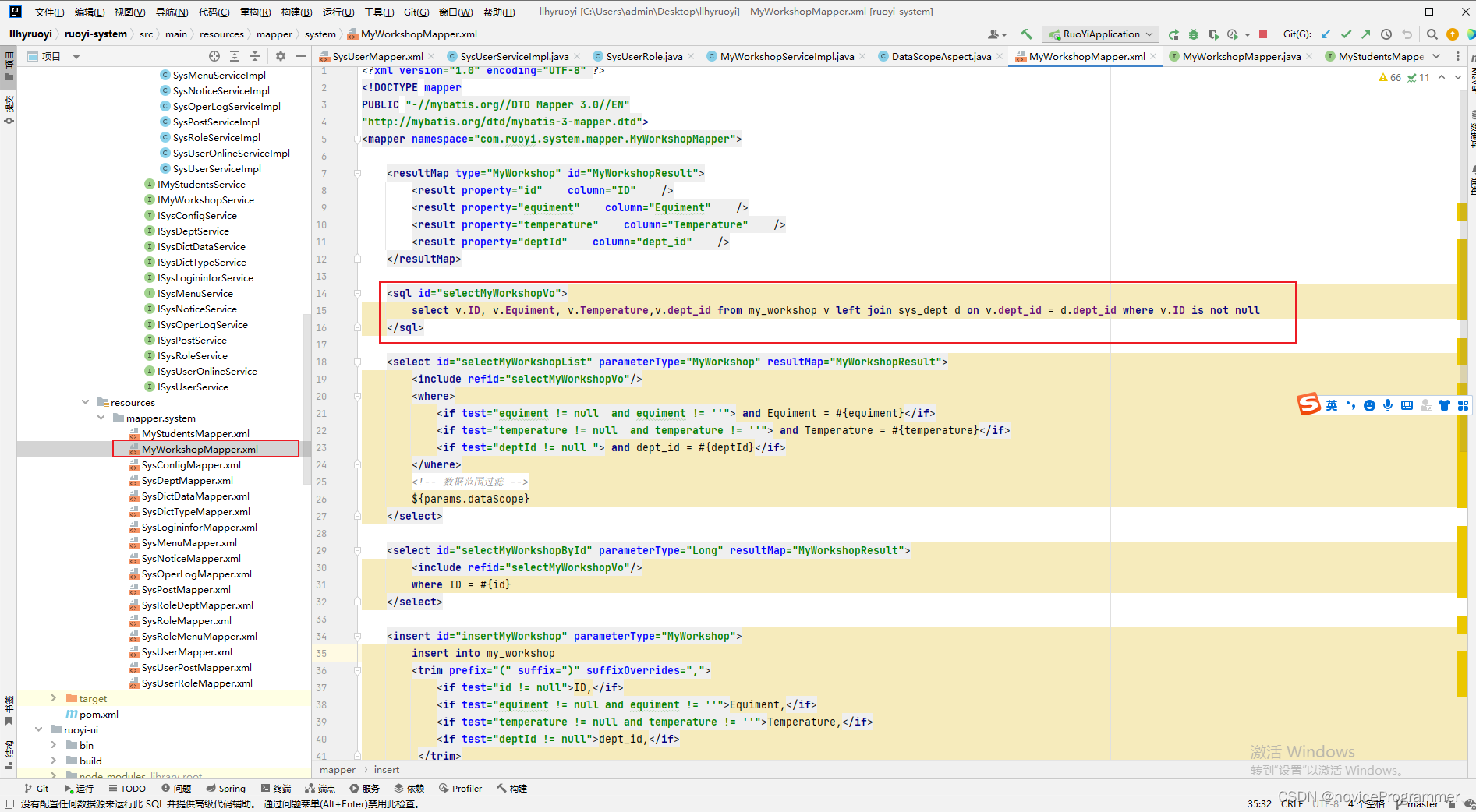Open the 终端 (Terminal) tool window
1476x812 pixels.
pyautogui.click(x=276, y=788)
